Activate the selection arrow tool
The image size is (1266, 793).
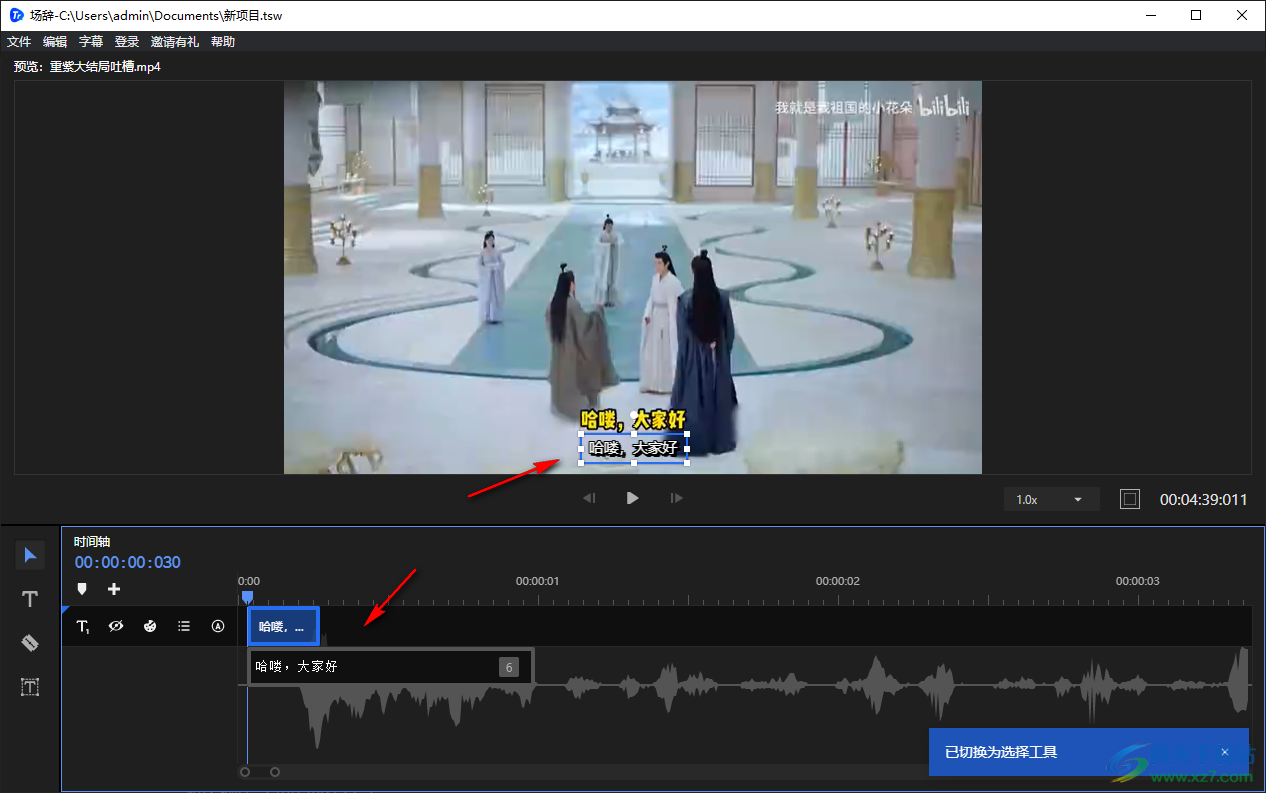tap(30, 555)
